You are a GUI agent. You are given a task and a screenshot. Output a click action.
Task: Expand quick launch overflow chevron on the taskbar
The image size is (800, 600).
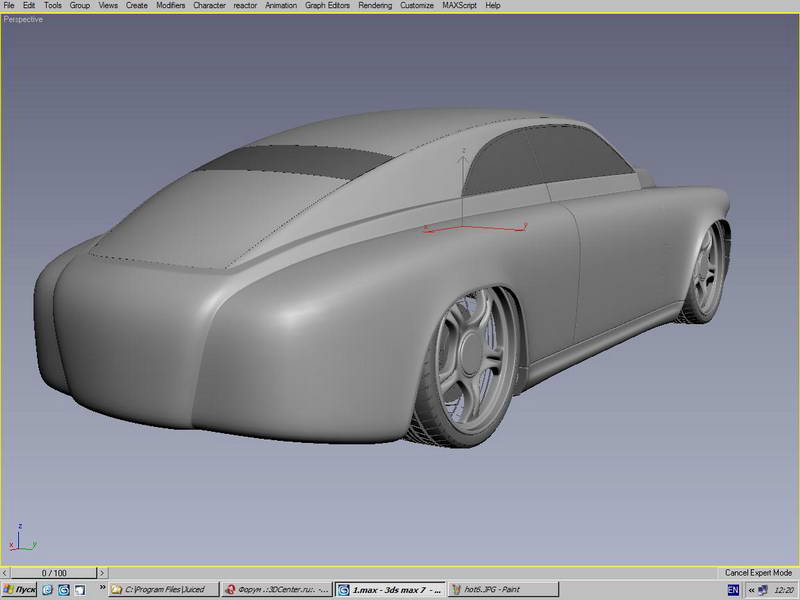click(102, 587)
